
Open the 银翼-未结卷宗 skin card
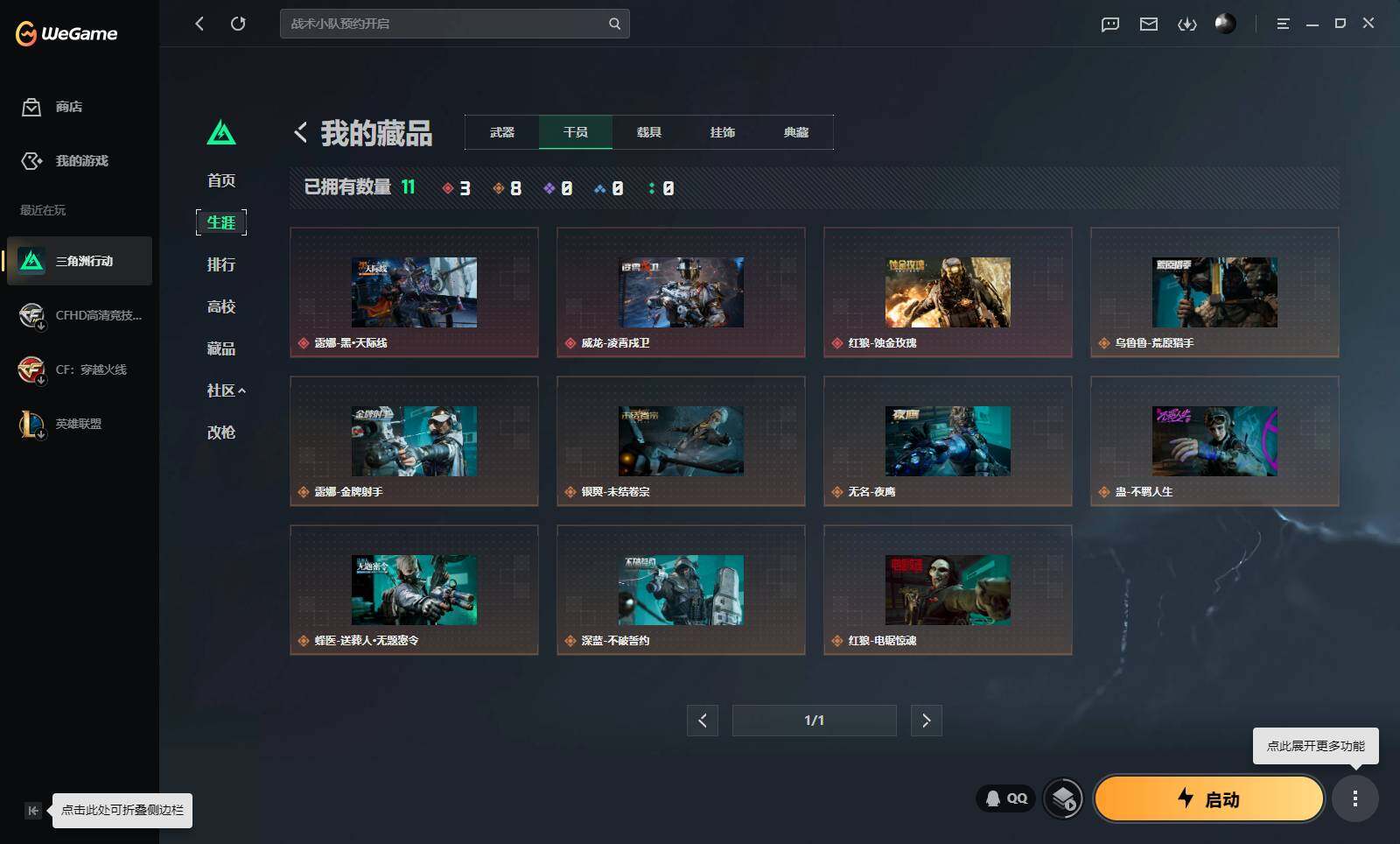pos(681,441)
